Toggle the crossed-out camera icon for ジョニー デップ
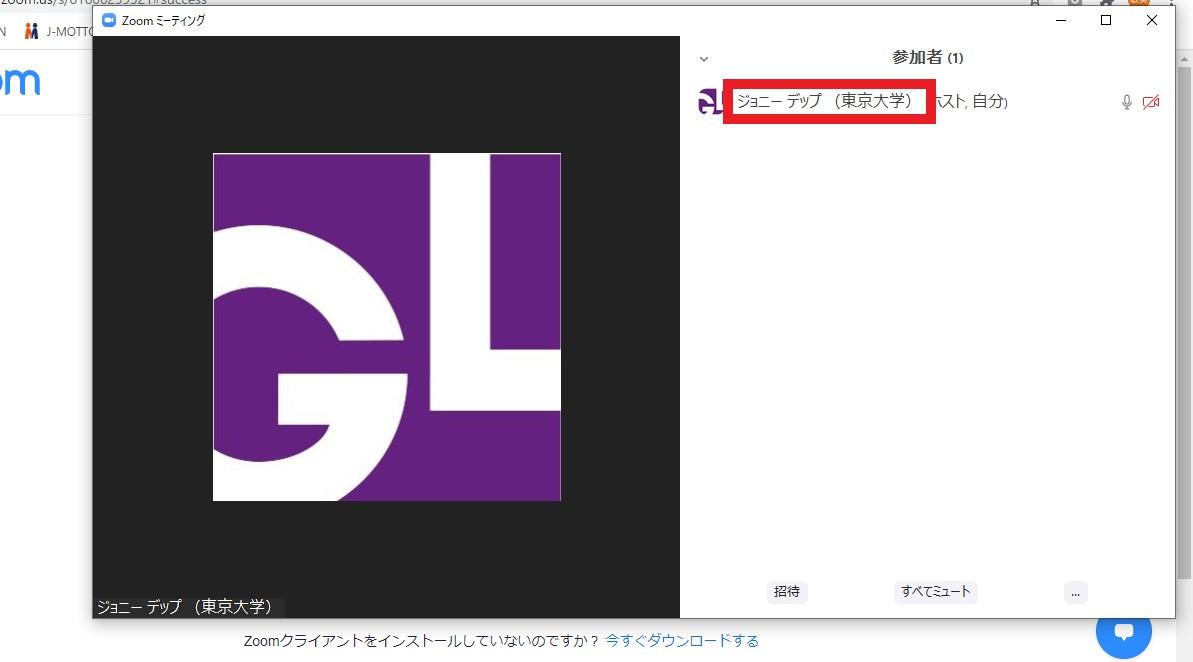This screenshot has height=662, width=1193. tap(1151, 102)
